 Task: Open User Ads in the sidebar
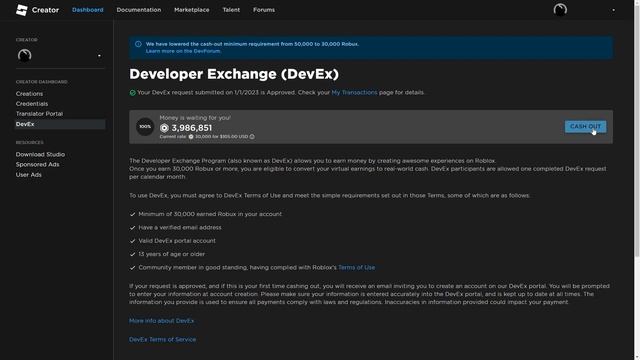pos(29,175)
